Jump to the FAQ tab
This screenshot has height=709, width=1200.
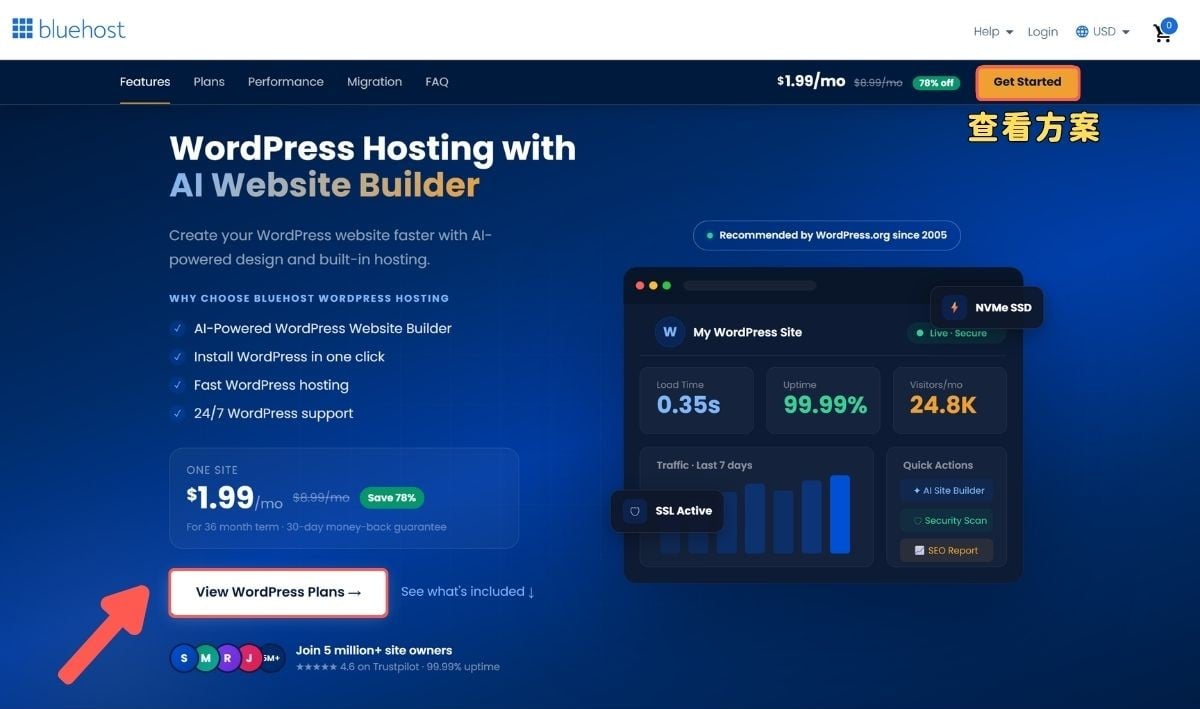(437, 82)
